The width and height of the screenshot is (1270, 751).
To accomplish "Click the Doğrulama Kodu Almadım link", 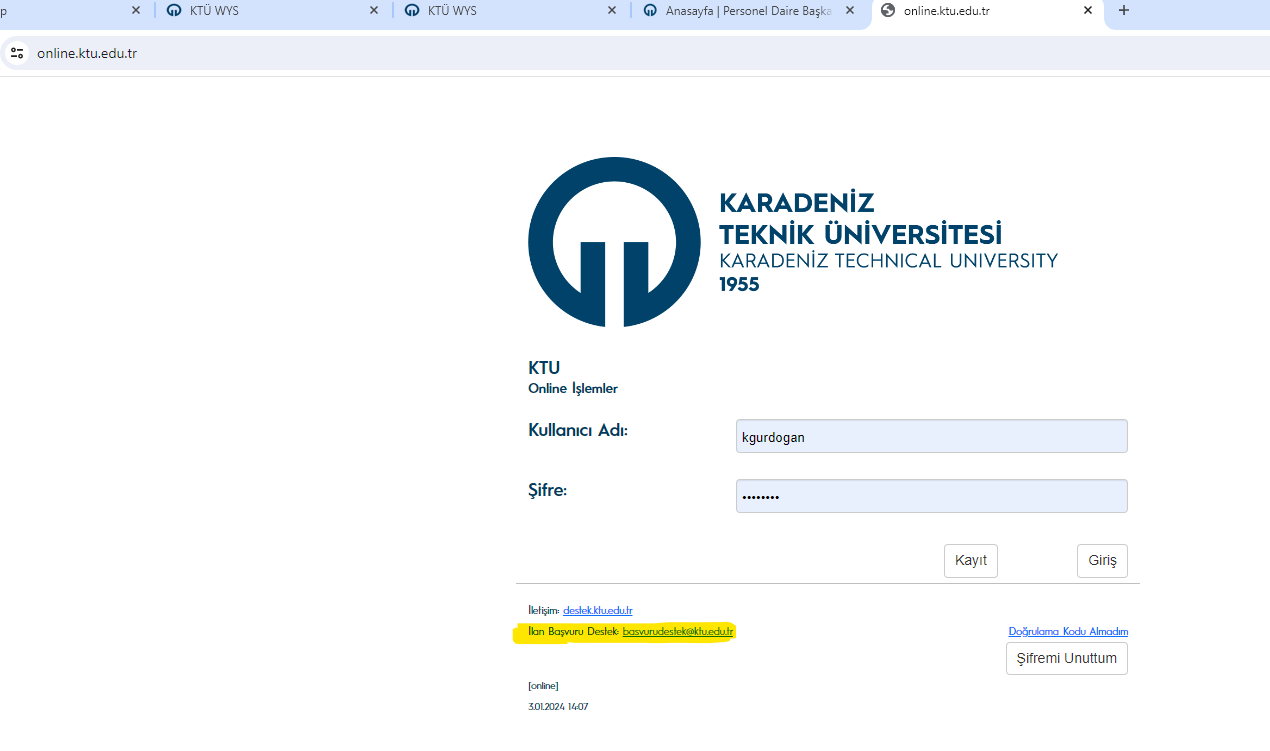I will click(x=1068, y=631).
